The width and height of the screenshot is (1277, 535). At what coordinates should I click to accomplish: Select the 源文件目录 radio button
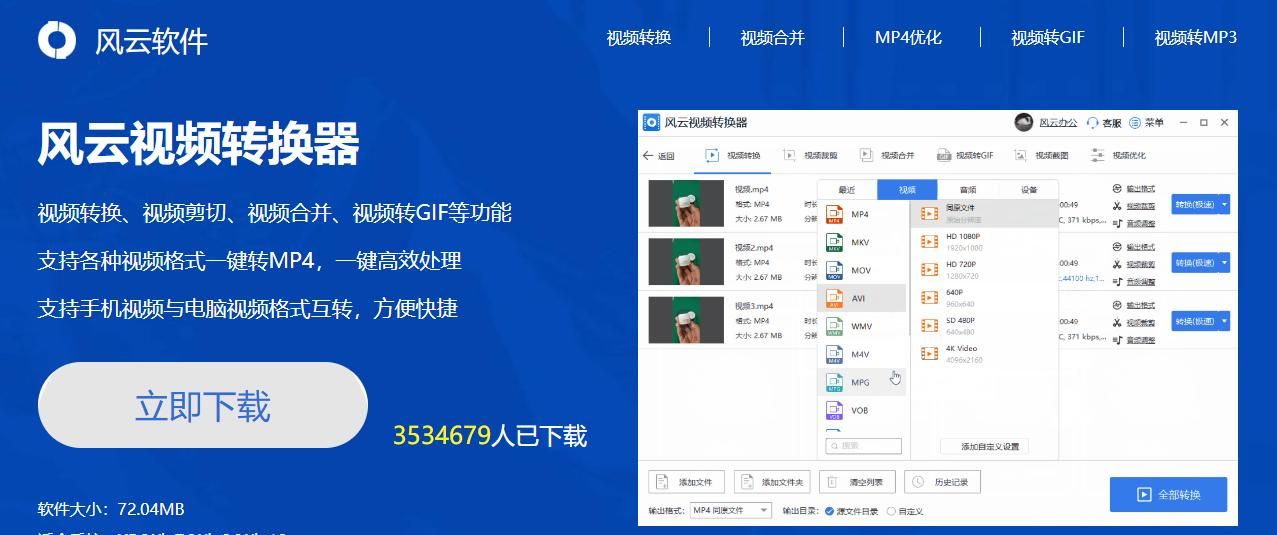(829, 511)
